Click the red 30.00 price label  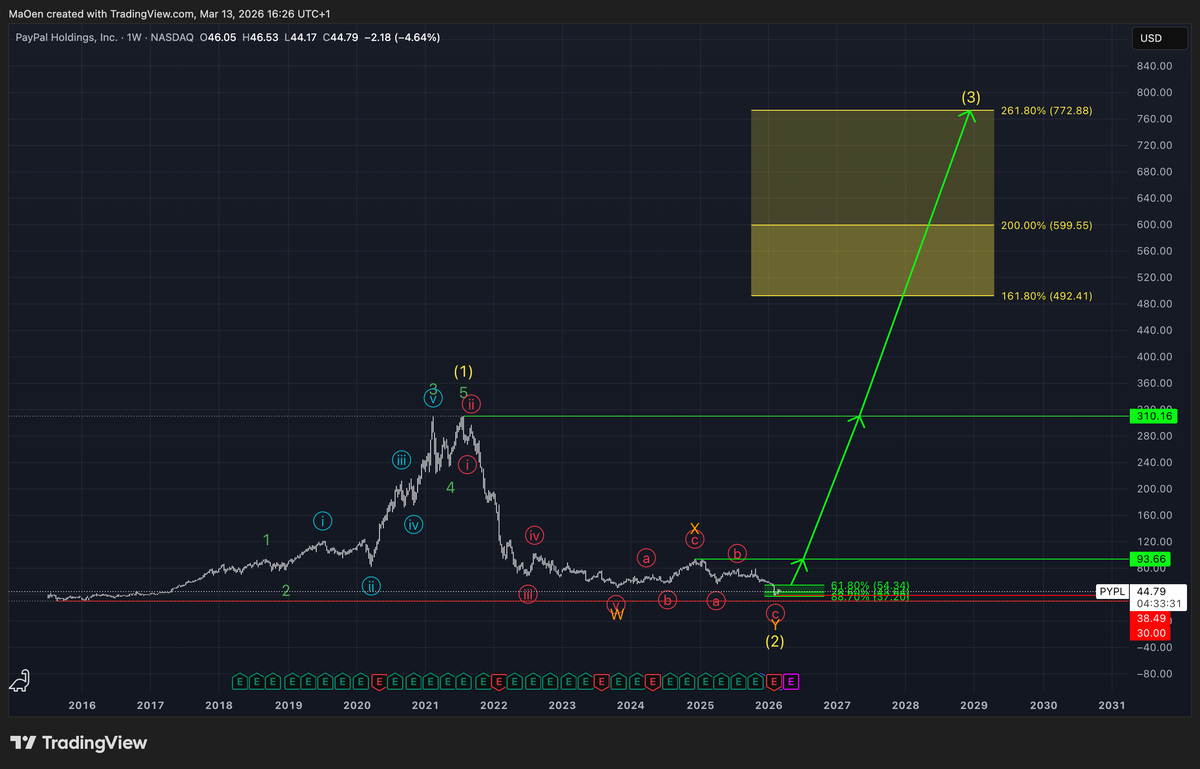(1150, 633)
